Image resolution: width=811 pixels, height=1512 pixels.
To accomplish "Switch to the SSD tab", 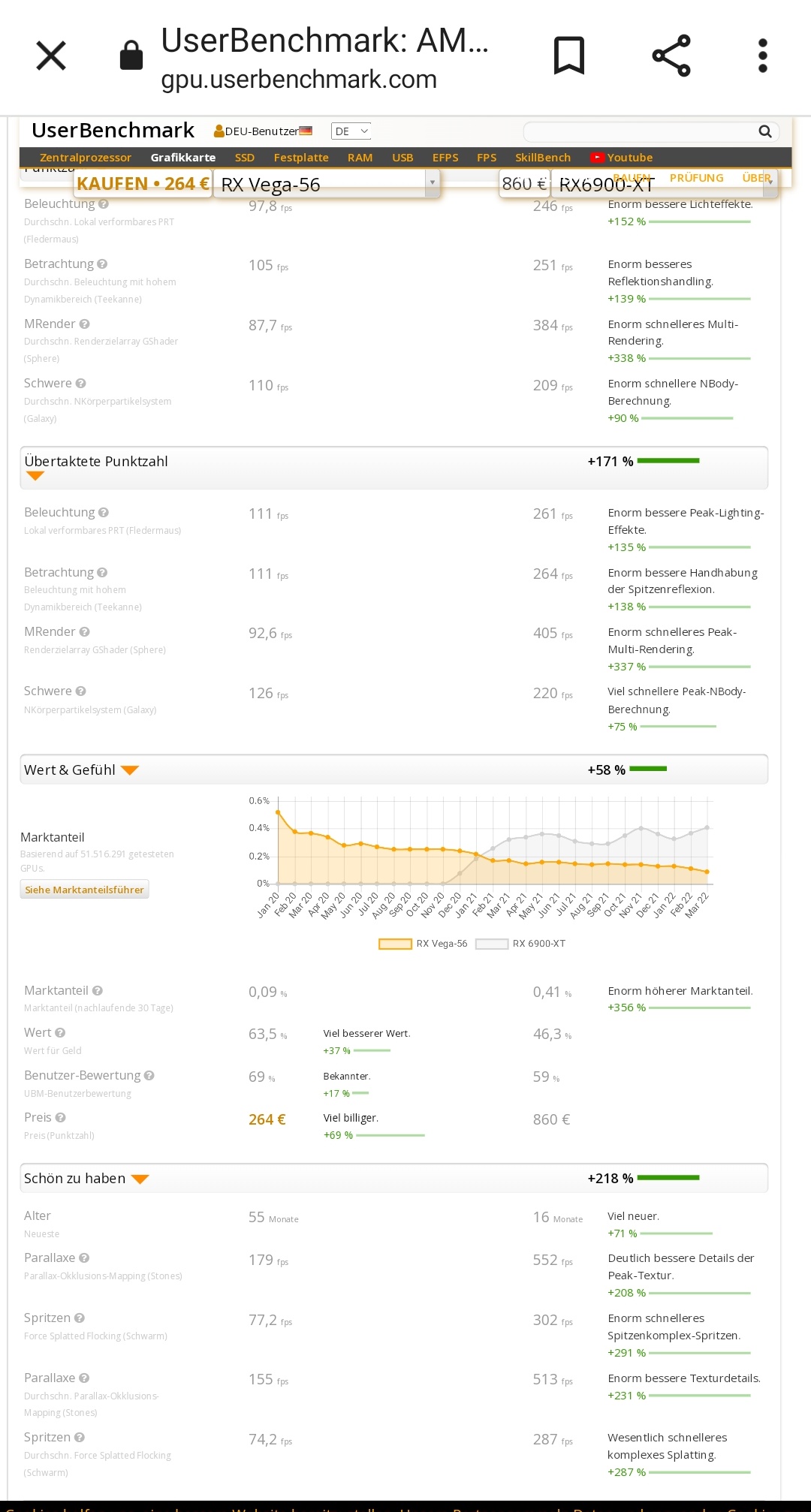I will click(x=244, y=158).
